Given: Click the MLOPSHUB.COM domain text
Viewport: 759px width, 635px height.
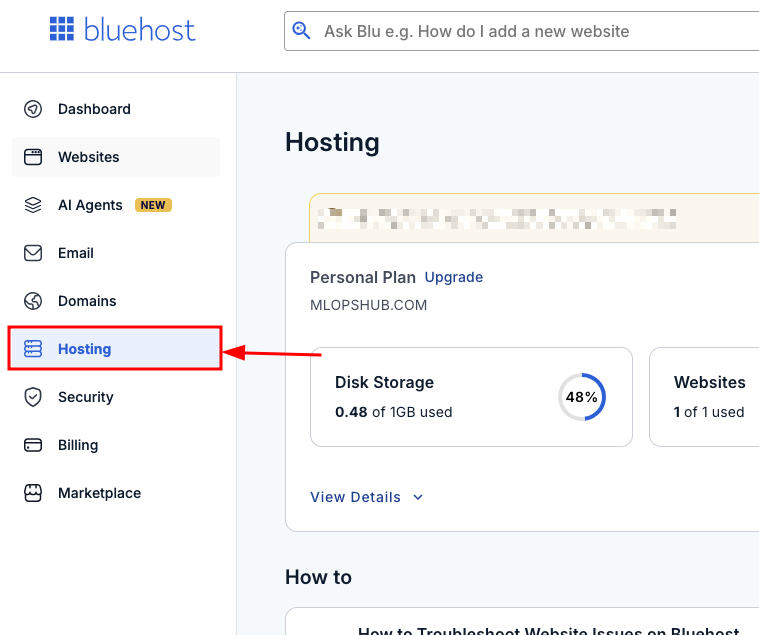Looking at the screenshot, I should point(368,305).
